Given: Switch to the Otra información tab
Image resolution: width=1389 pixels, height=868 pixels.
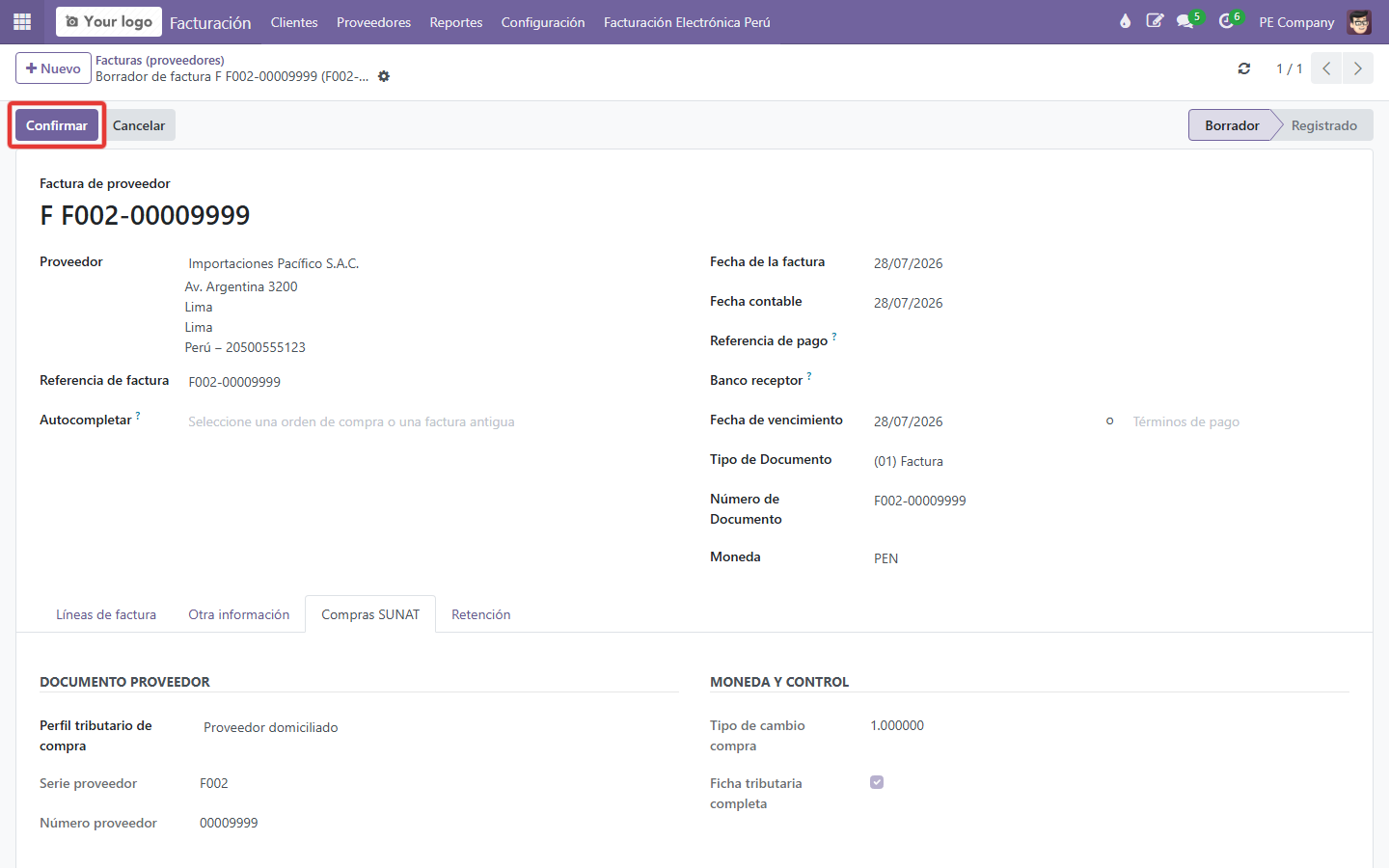Looking at the screenshot, I should pyautogui.click(x=239, y=614).
